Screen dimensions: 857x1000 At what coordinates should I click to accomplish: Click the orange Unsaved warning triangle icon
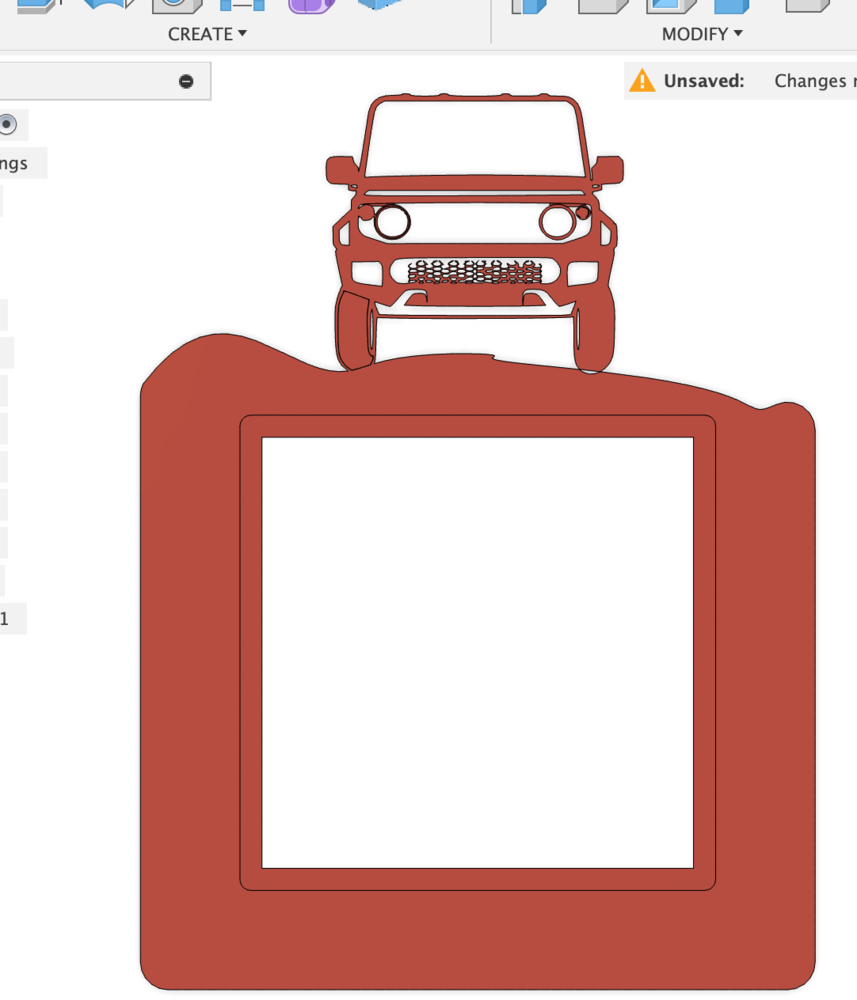tap(642, 81)
